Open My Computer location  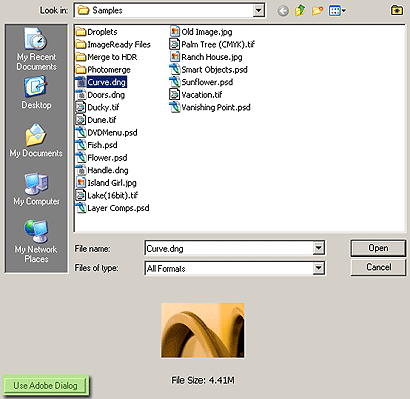(x=36, y=189)
